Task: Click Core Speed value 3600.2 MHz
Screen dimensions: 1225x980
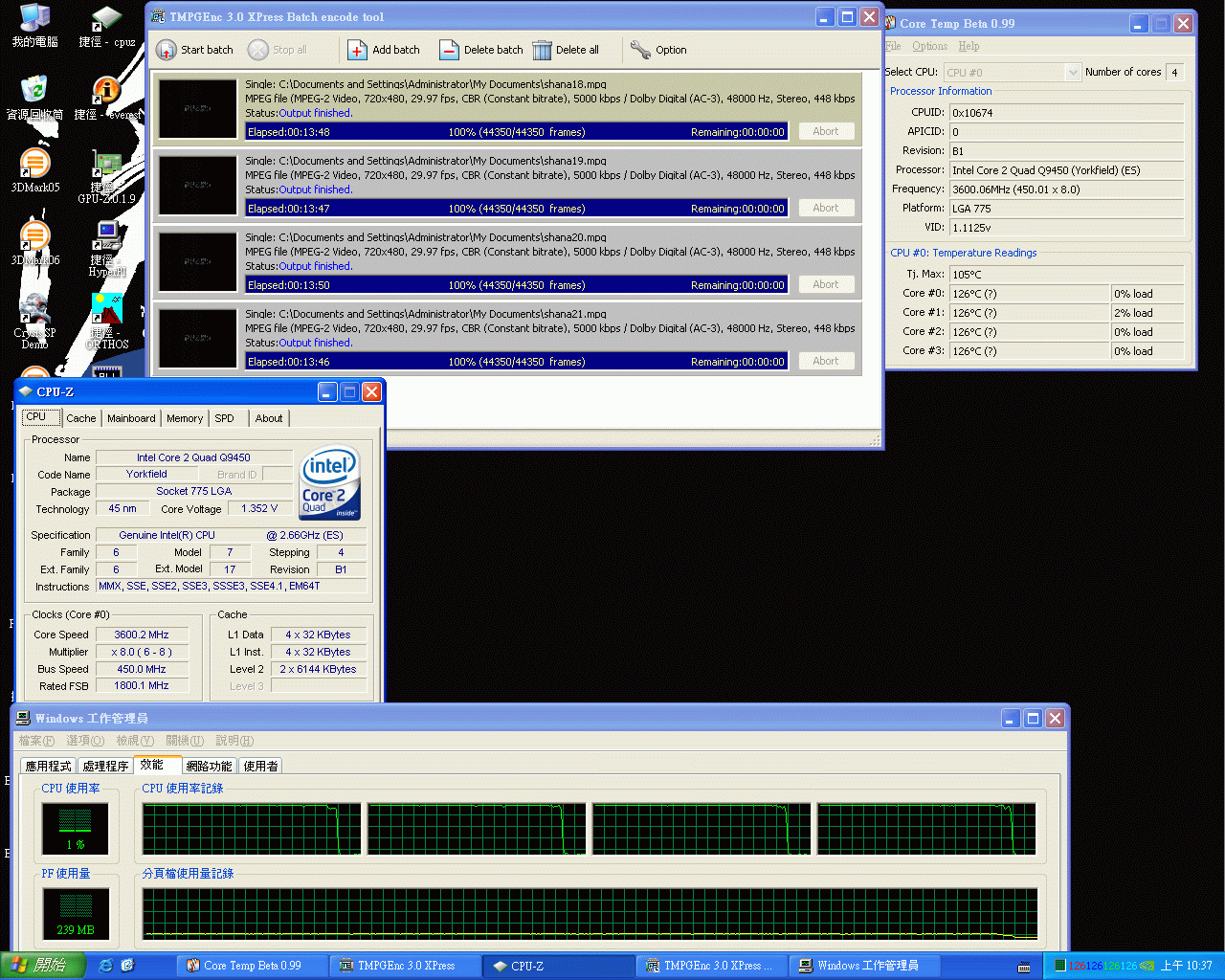Action: pyautogui.click(x=142, y=635)
